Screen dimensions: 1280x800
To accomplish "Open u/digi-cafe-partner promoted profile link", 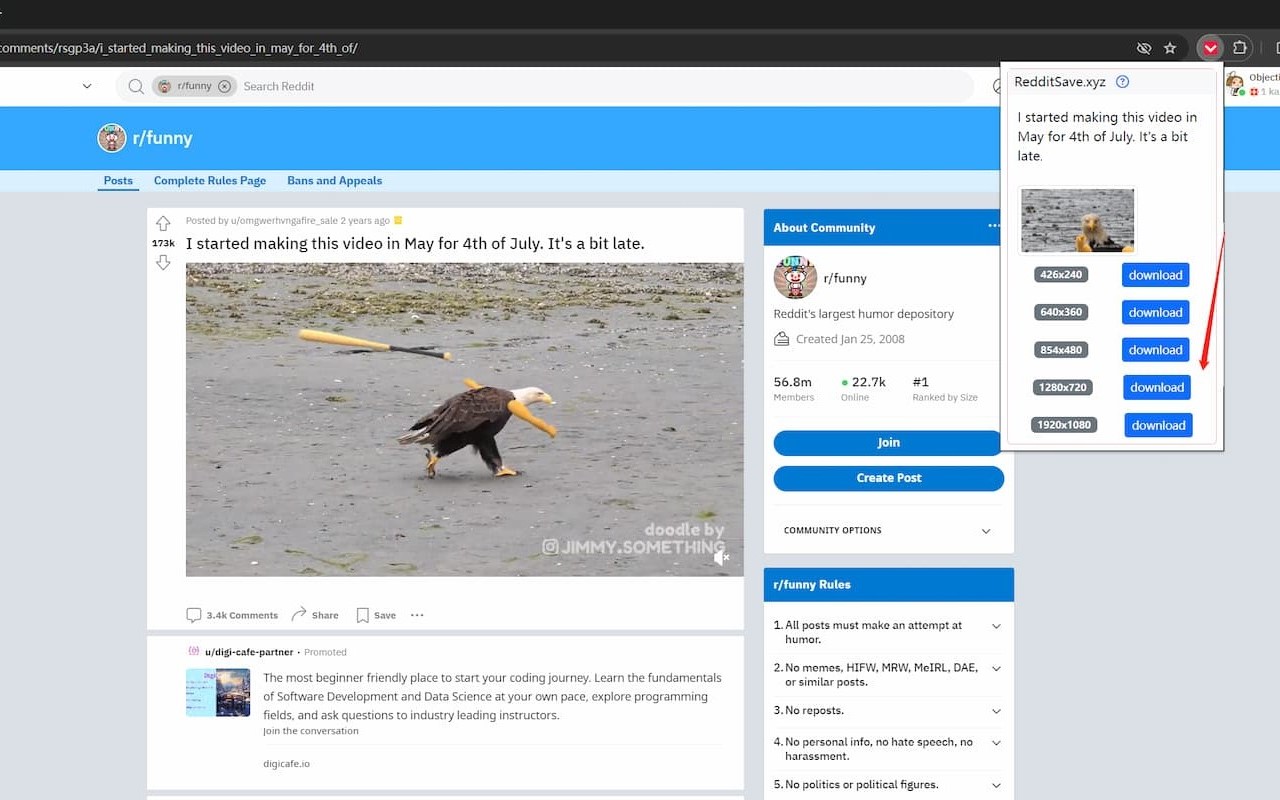I will click(x=249, y=652).
